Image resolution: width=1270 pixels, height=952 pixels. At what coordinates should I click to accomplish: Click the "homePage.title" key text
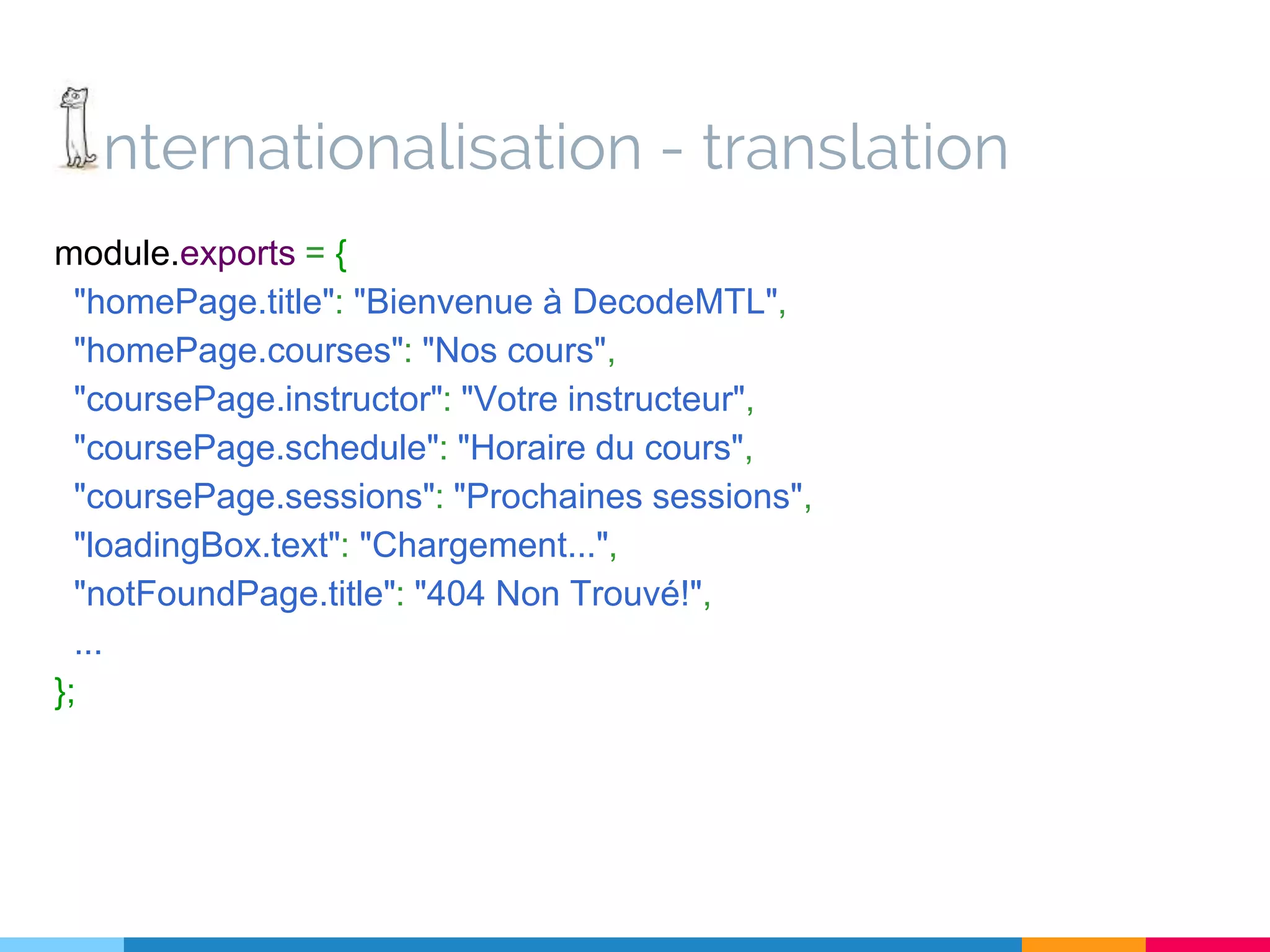[x=204, y=302]
